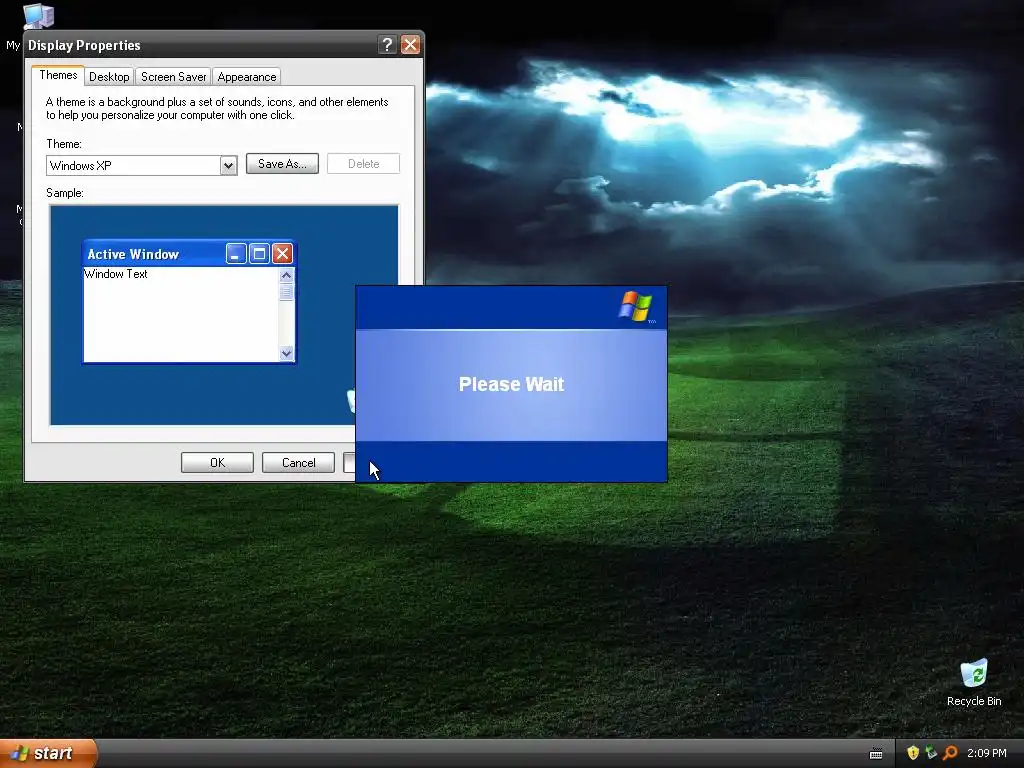Image resolution: width=1024 pixels, height=768 pixels.
Task: Click the orange magnifier tray icon
Action: point(950,753)
